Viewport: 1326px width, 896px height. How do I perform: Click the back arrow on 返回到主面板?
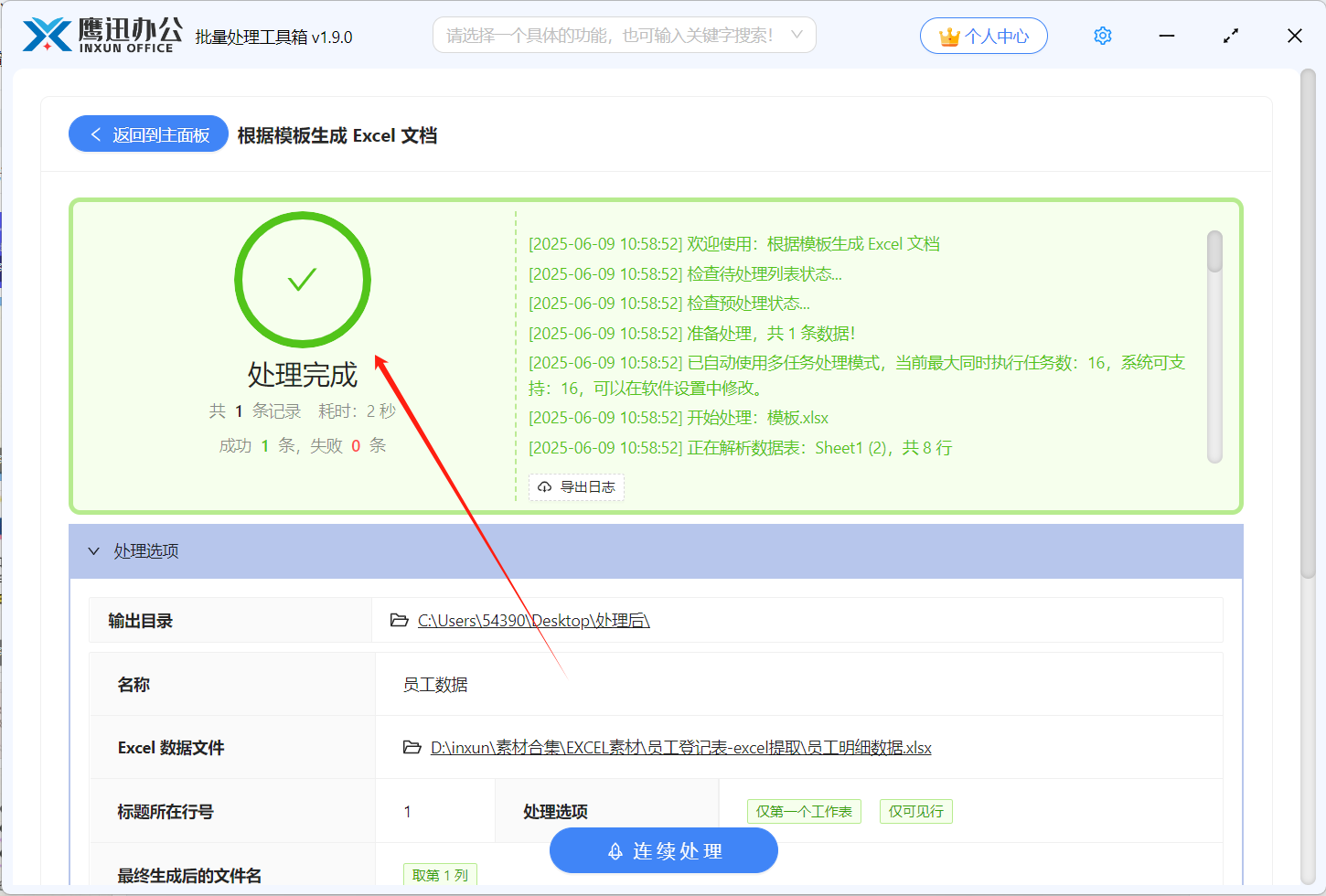pos(96,134)
